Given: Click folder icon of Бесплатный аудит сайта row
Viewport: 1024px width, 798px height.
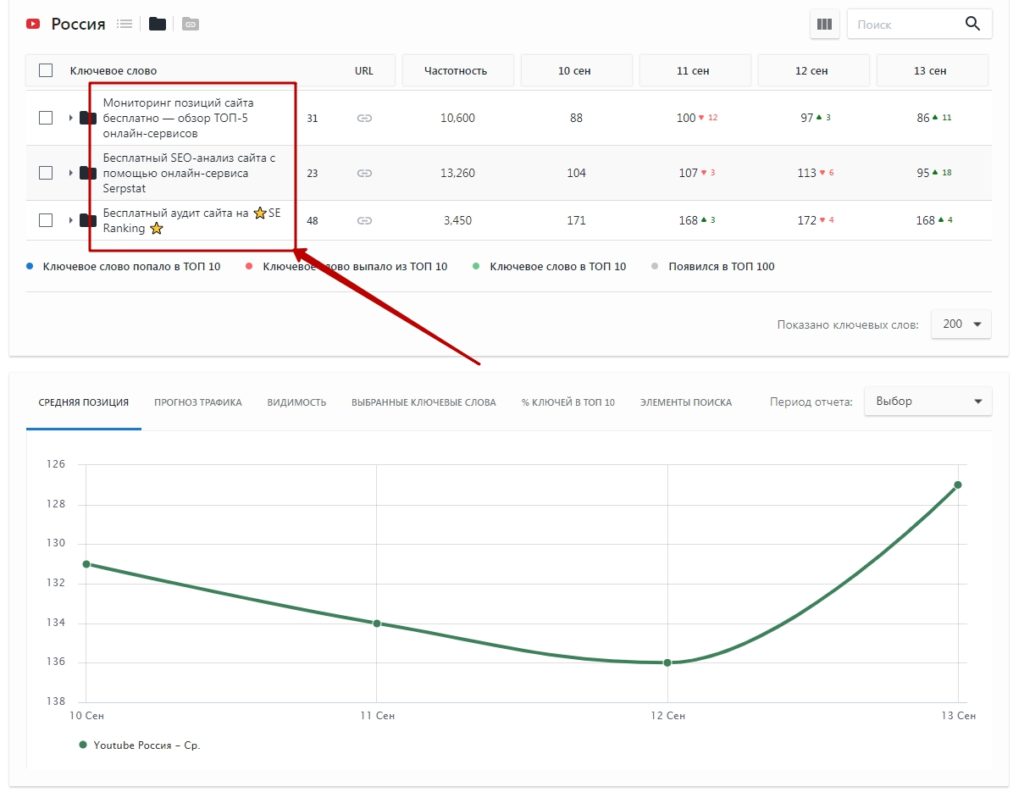Looking at the screenshot, I should 88,220.
